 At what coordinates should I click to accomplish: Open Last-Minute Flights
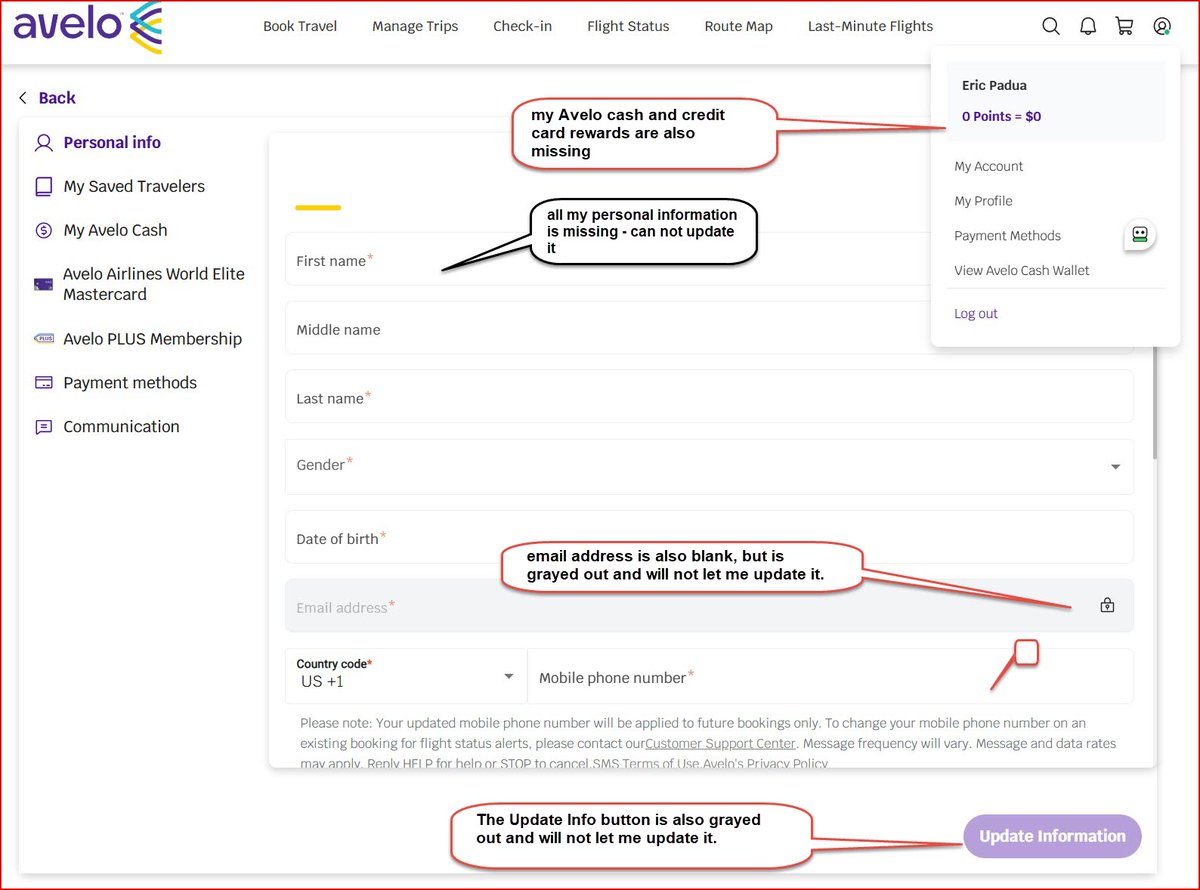pos(870,27)
